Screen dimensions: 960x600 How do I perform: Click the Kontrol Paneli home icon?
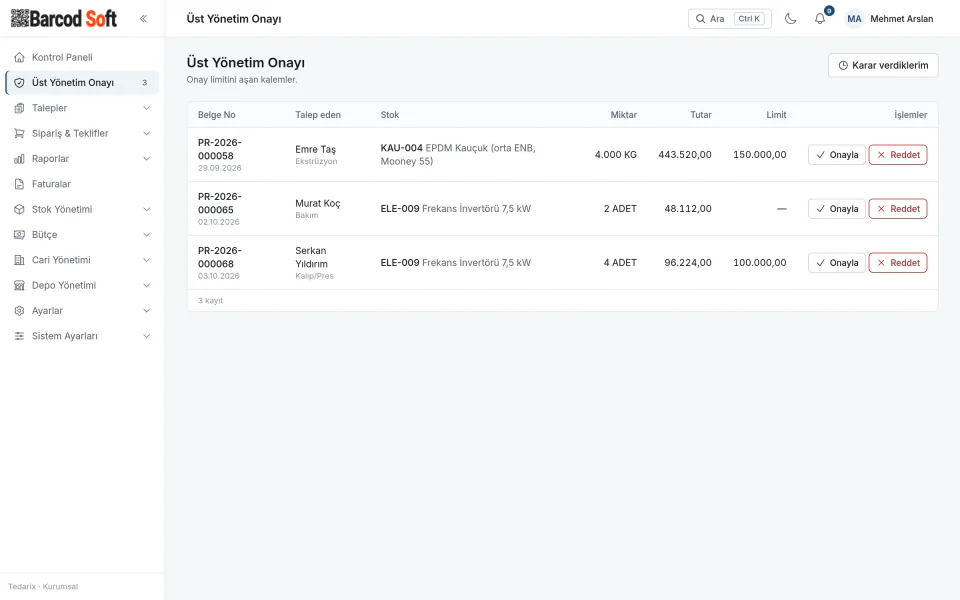[x=20, y=58]
